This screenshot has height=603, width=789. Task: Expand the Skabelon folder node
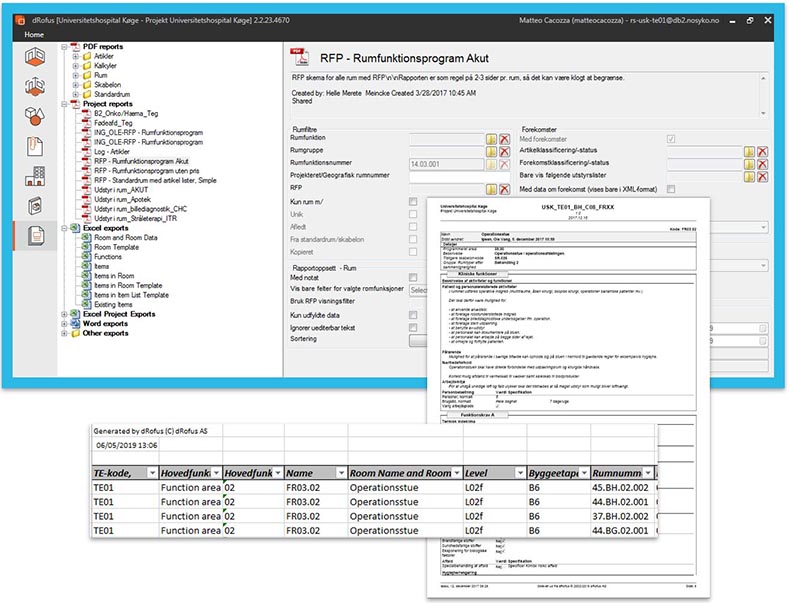tap(75, 85)
